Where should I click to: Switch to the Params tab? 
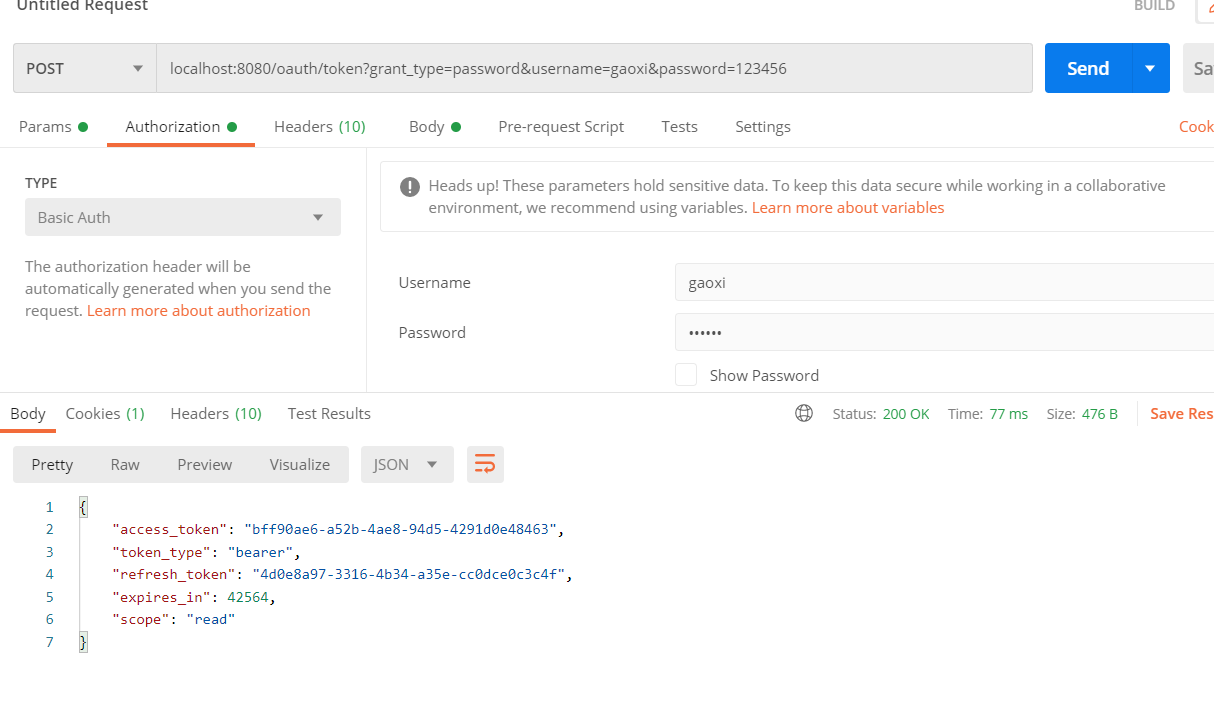[46, 127]
